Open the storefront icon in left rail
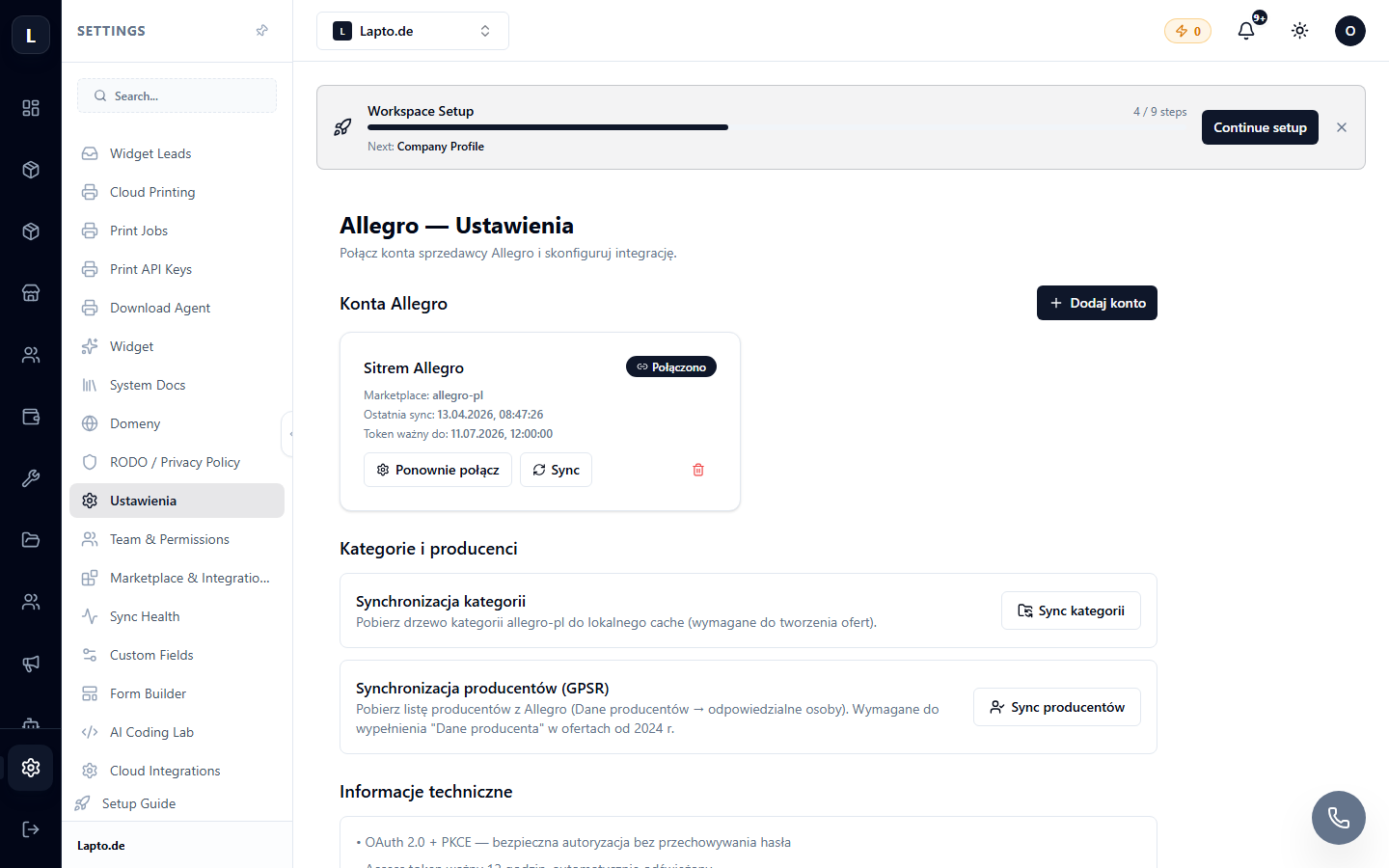The height and width of the screenshot is (868, 1389). [x=31, y=293]
